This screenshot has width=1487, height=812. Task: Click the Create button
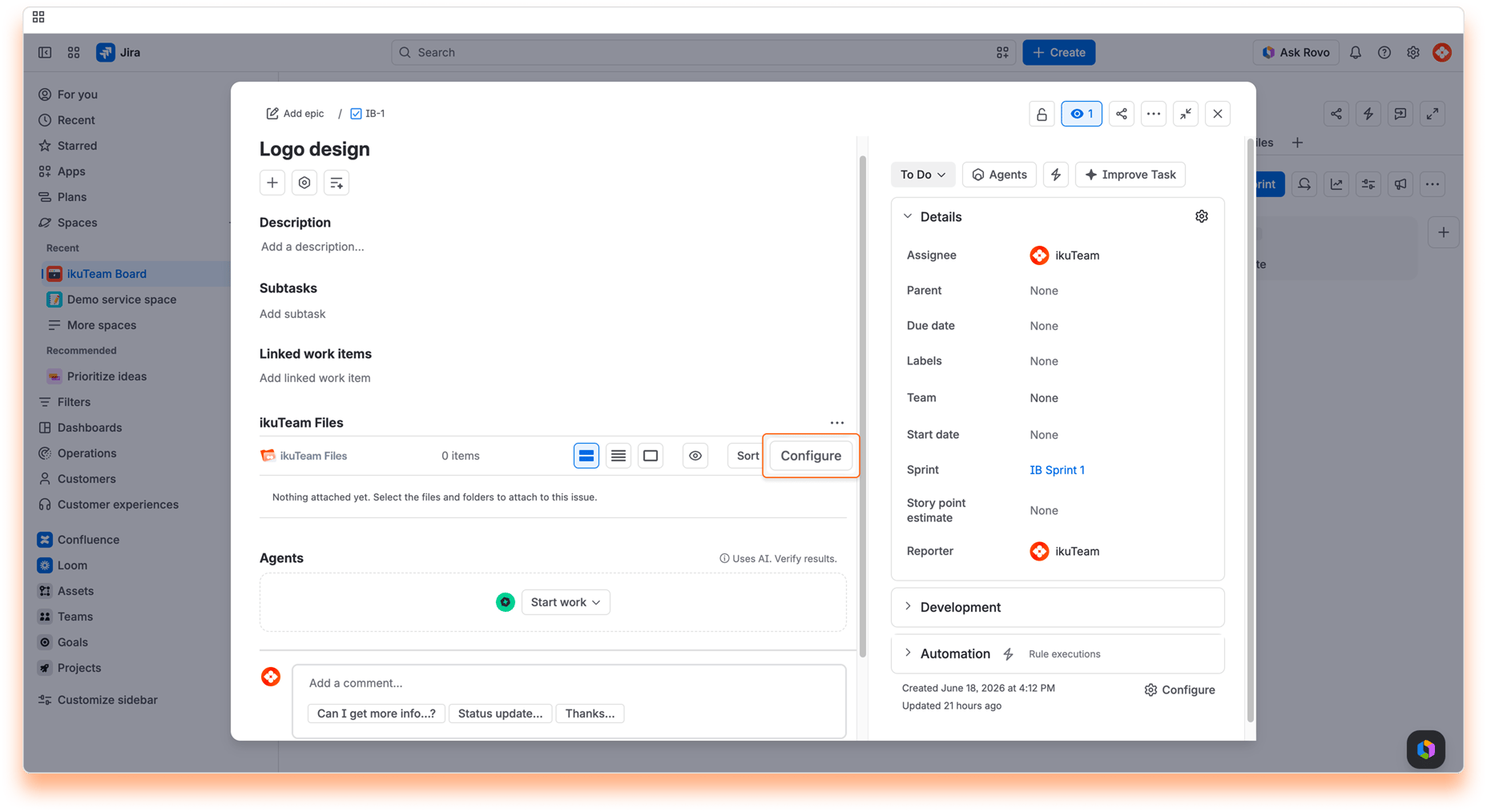point(1059,52)
